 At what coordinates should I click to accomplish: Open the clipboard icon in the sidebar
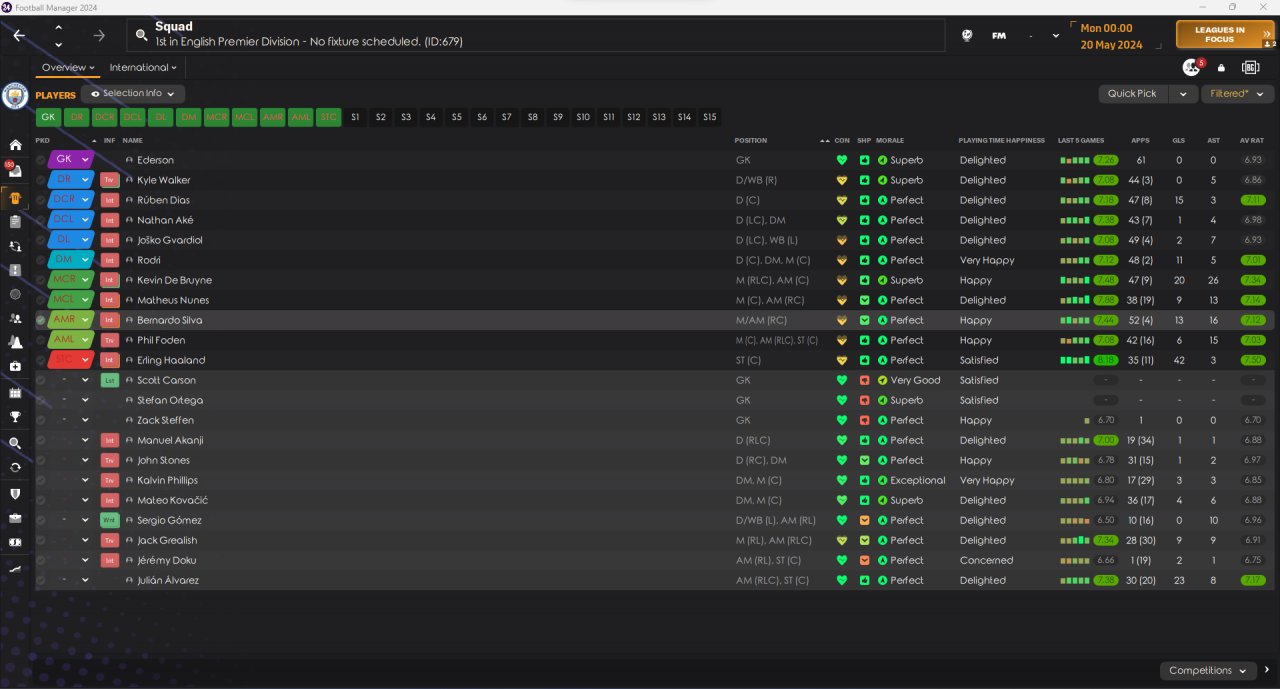[15, 221]
